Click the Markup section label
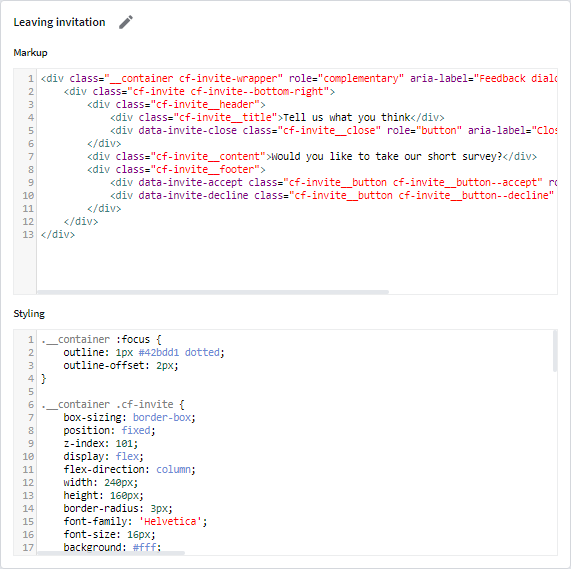This screenshot has width=571, height=569. 30,53
